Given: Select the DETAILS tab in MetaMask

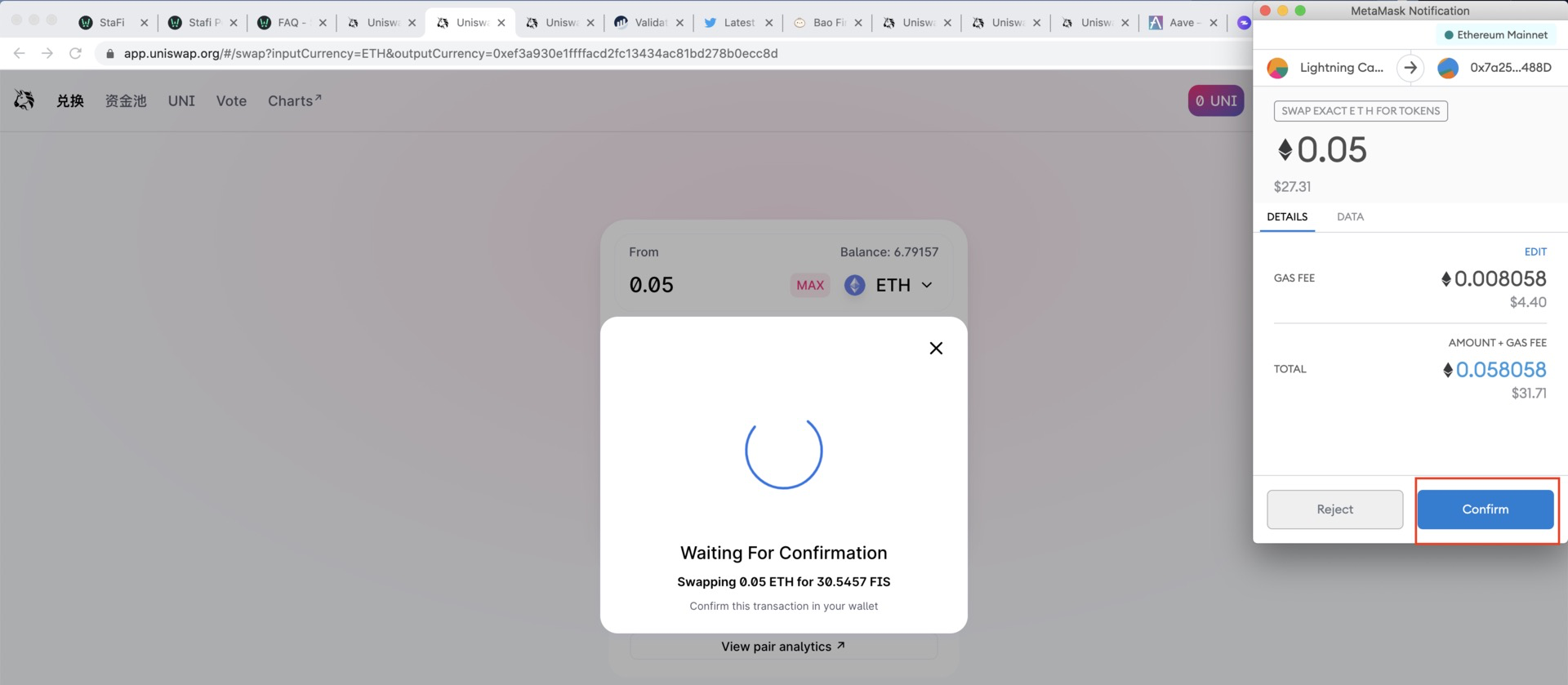Looking at the screenshot, I should (1287, 217).
